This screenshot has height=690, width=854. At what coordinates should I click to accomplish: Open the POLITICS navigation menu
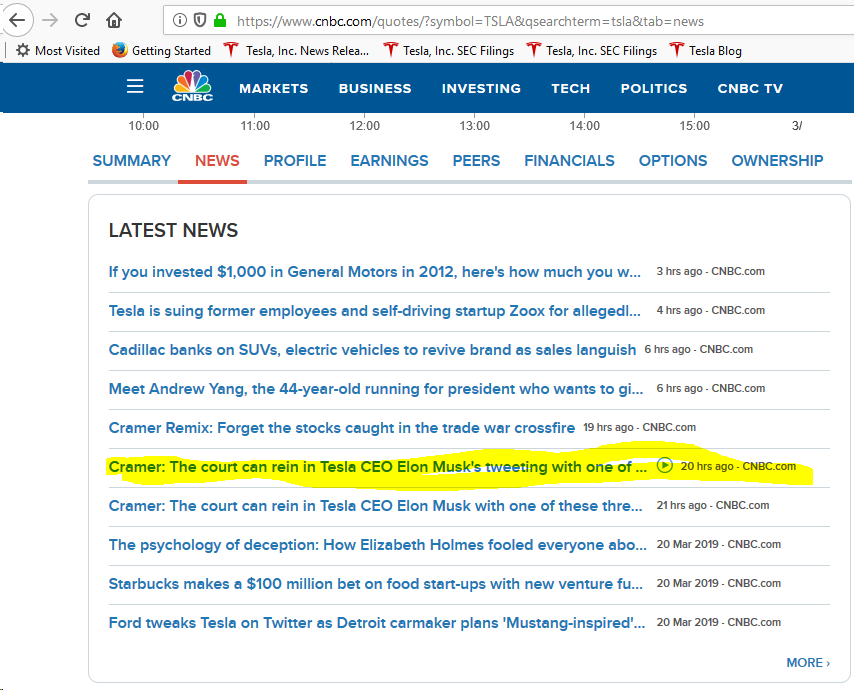pyautogui.click(x=654, y=88)
